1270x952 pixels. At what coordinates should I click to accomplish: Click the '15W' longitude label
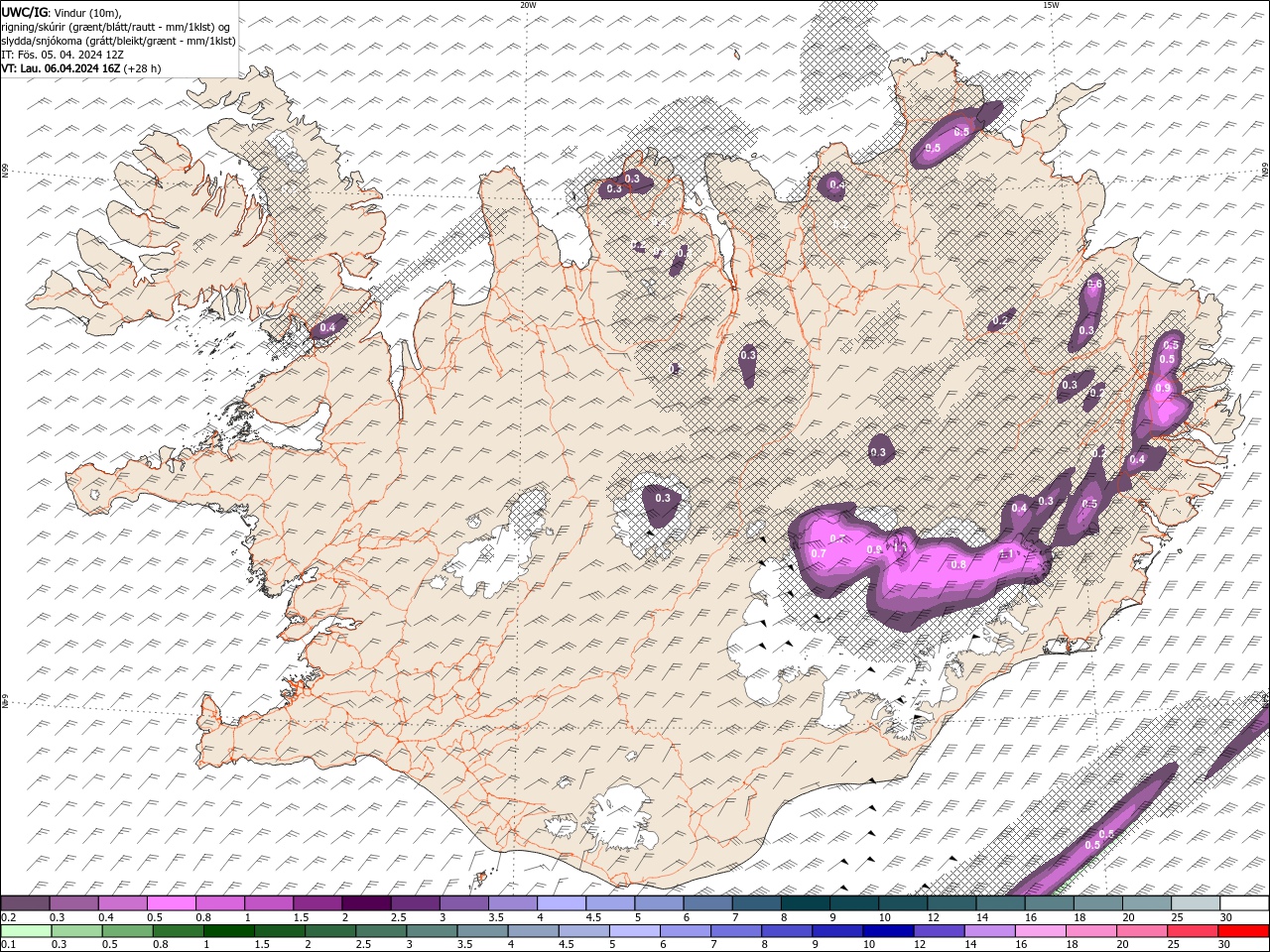(1051, 4)
